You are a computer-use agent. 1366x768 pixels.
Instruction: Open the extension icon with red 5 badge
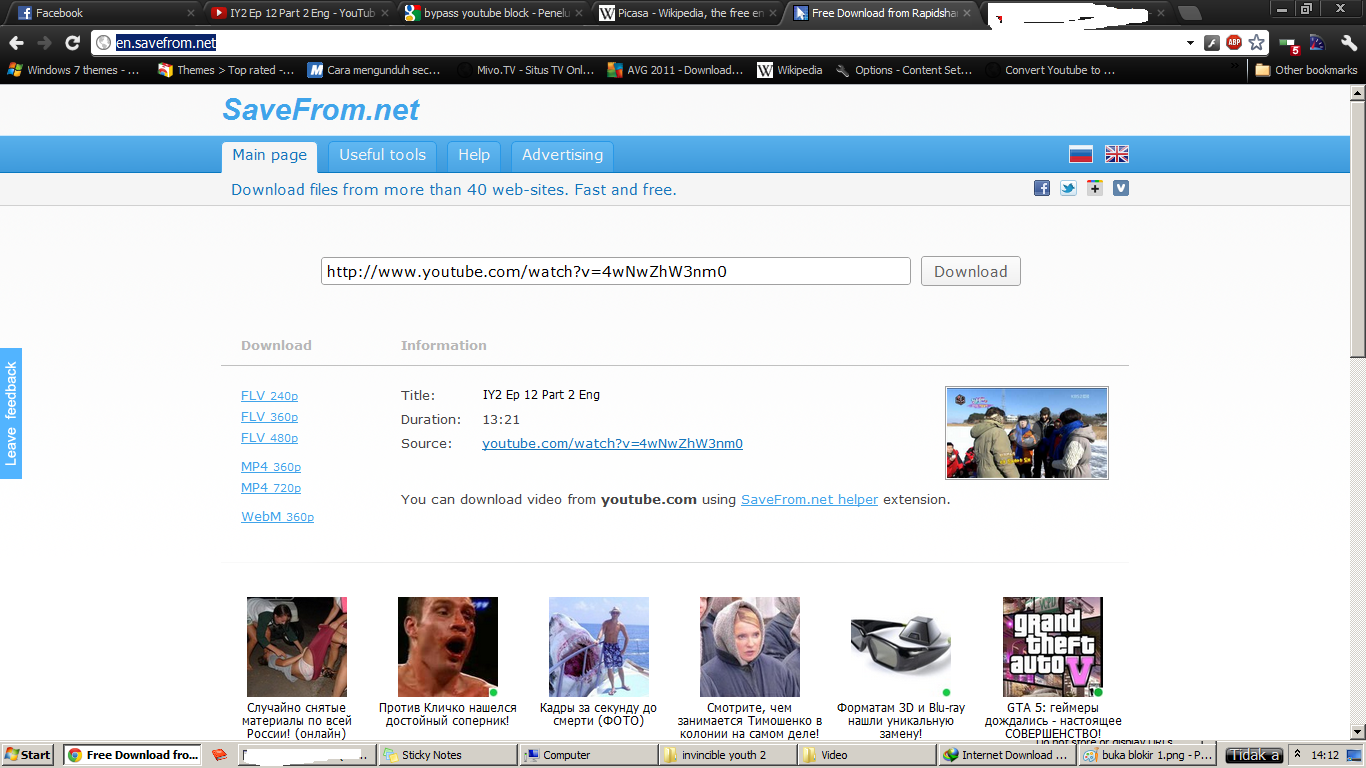coord(1289,43)
